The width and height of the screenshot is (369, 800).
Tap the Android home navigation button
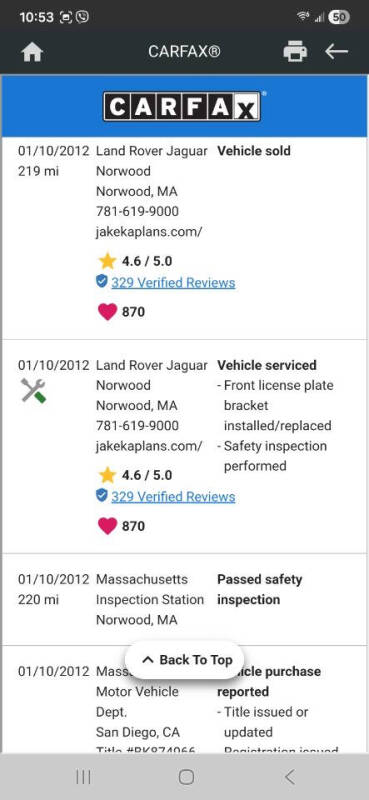tap(186, 777)
